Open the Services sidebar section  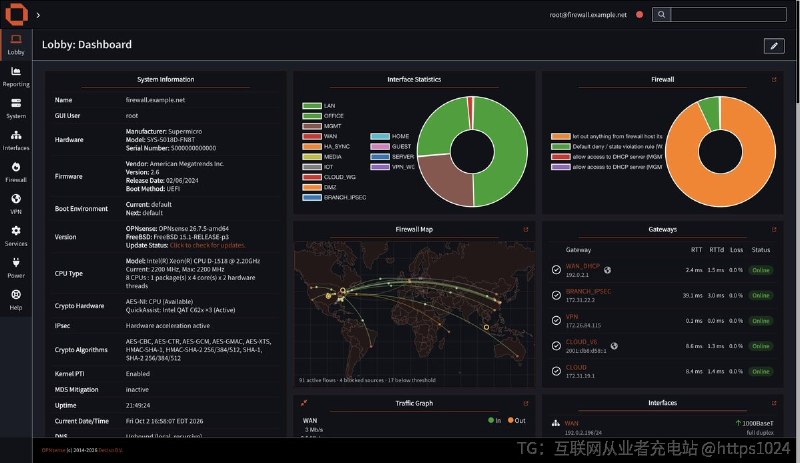[16, 236]
